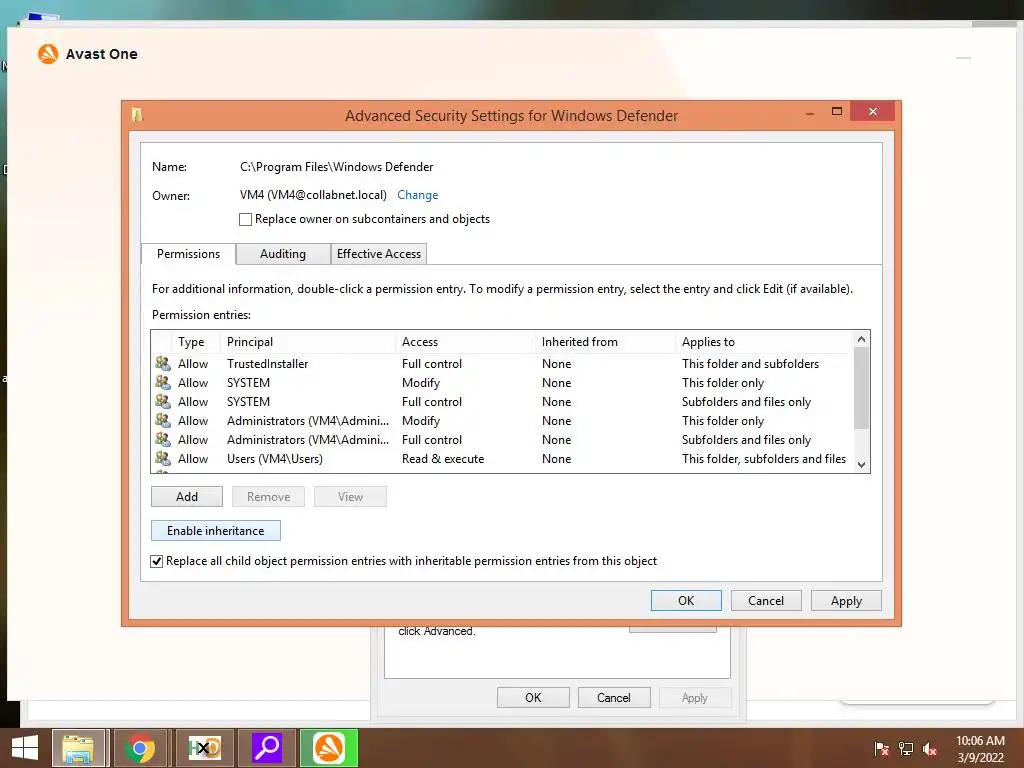Select the TrustedInstaller permission entry
1024x768 pixels.
point(502,363)
